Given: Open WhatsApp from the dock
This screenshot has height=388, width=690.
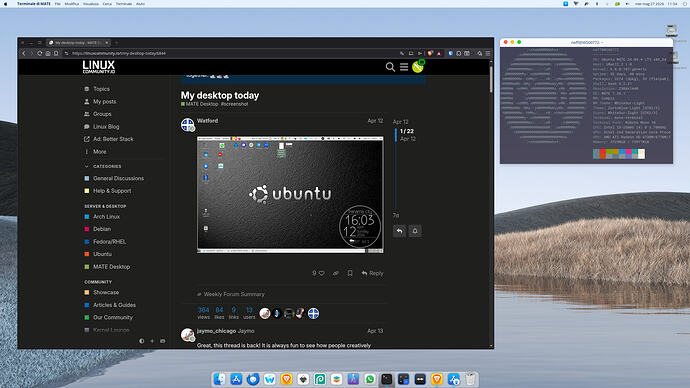Looking at the screenshot, I should pyautogui.click(x=370, y=379).
